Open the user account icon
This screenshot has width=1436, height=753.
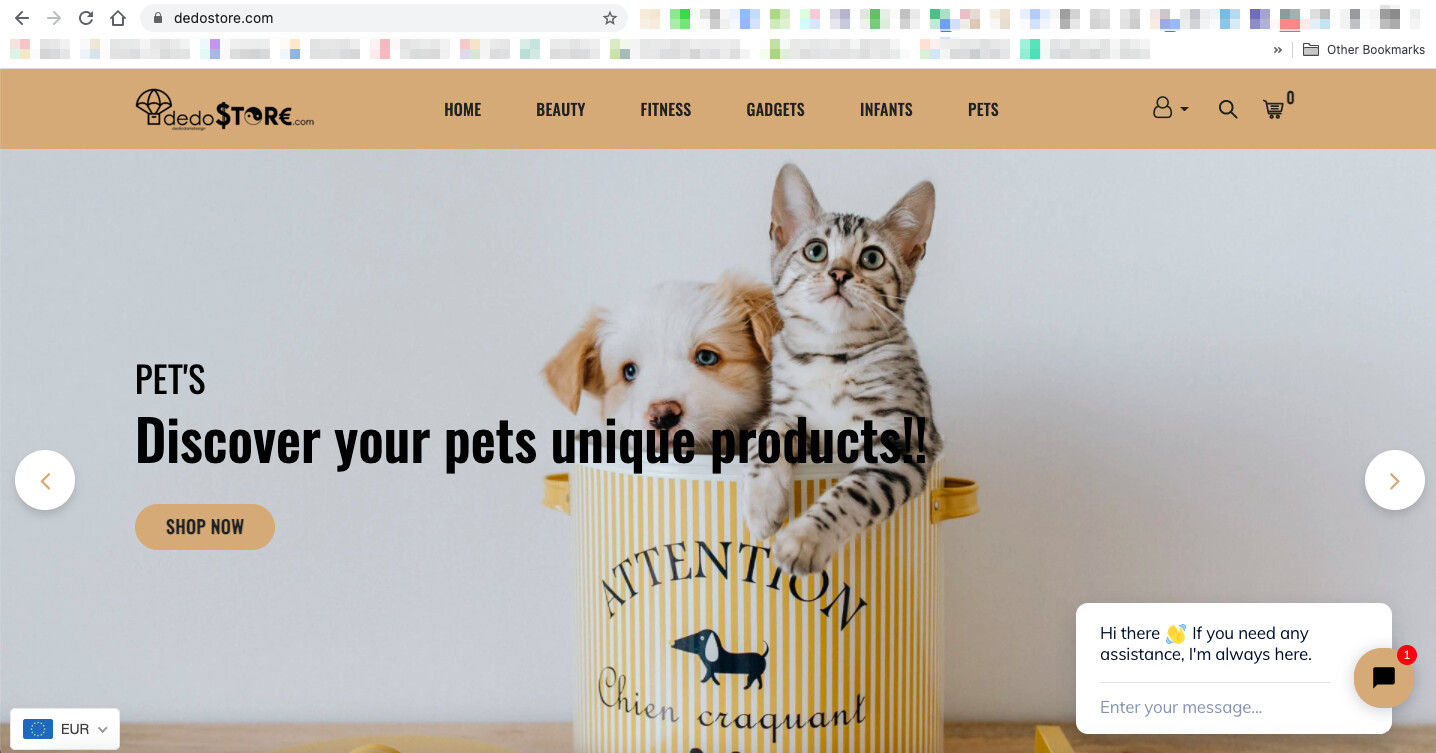click(1162, 108)
